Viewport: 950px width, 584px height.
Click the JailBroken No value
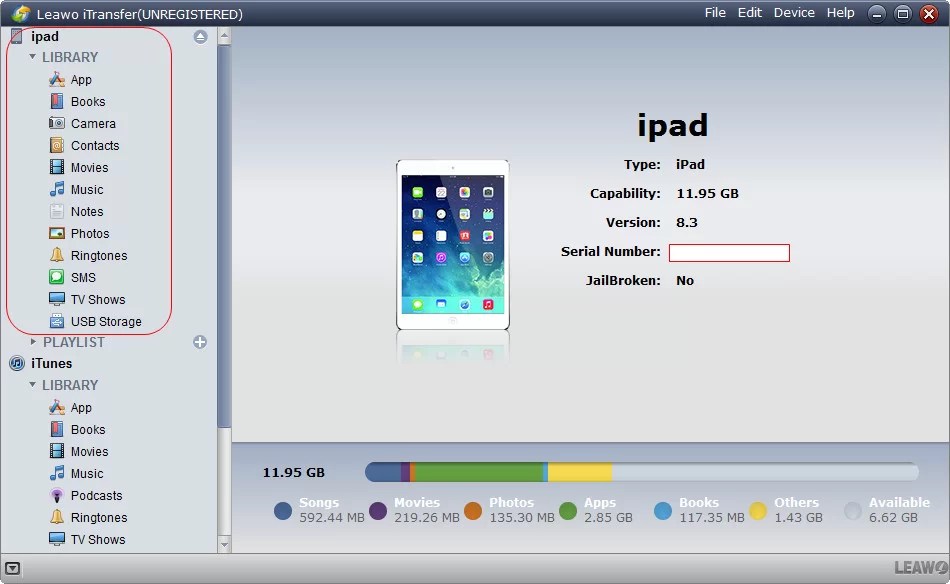[x=685, y=280]
